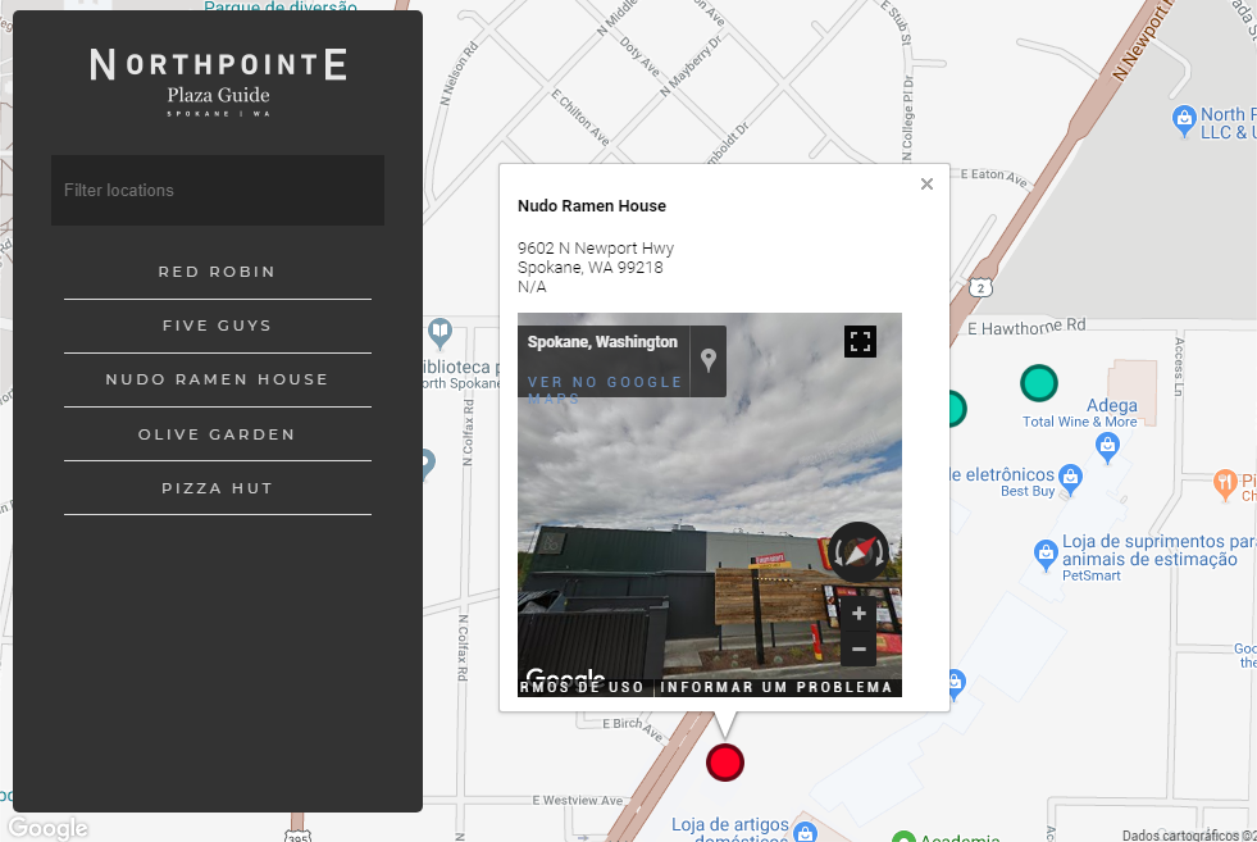Click the N College Pl Dr street label
This screenshot has height=842, width=1257.
click(908, 117)
